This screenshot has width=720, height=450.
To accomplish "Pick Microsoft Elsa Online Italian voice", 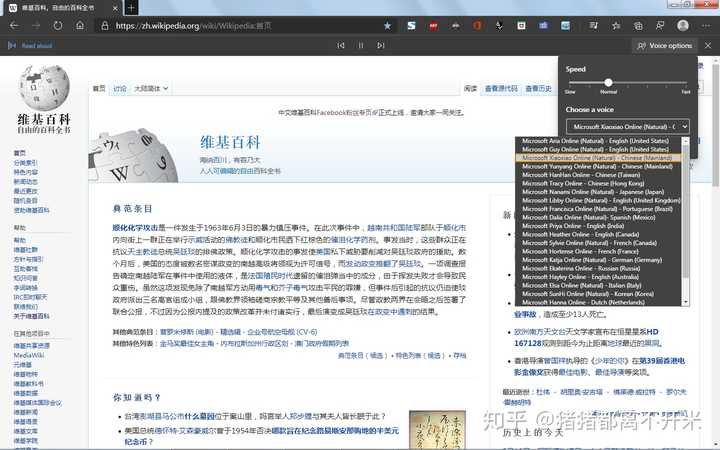I will (598, 285).
